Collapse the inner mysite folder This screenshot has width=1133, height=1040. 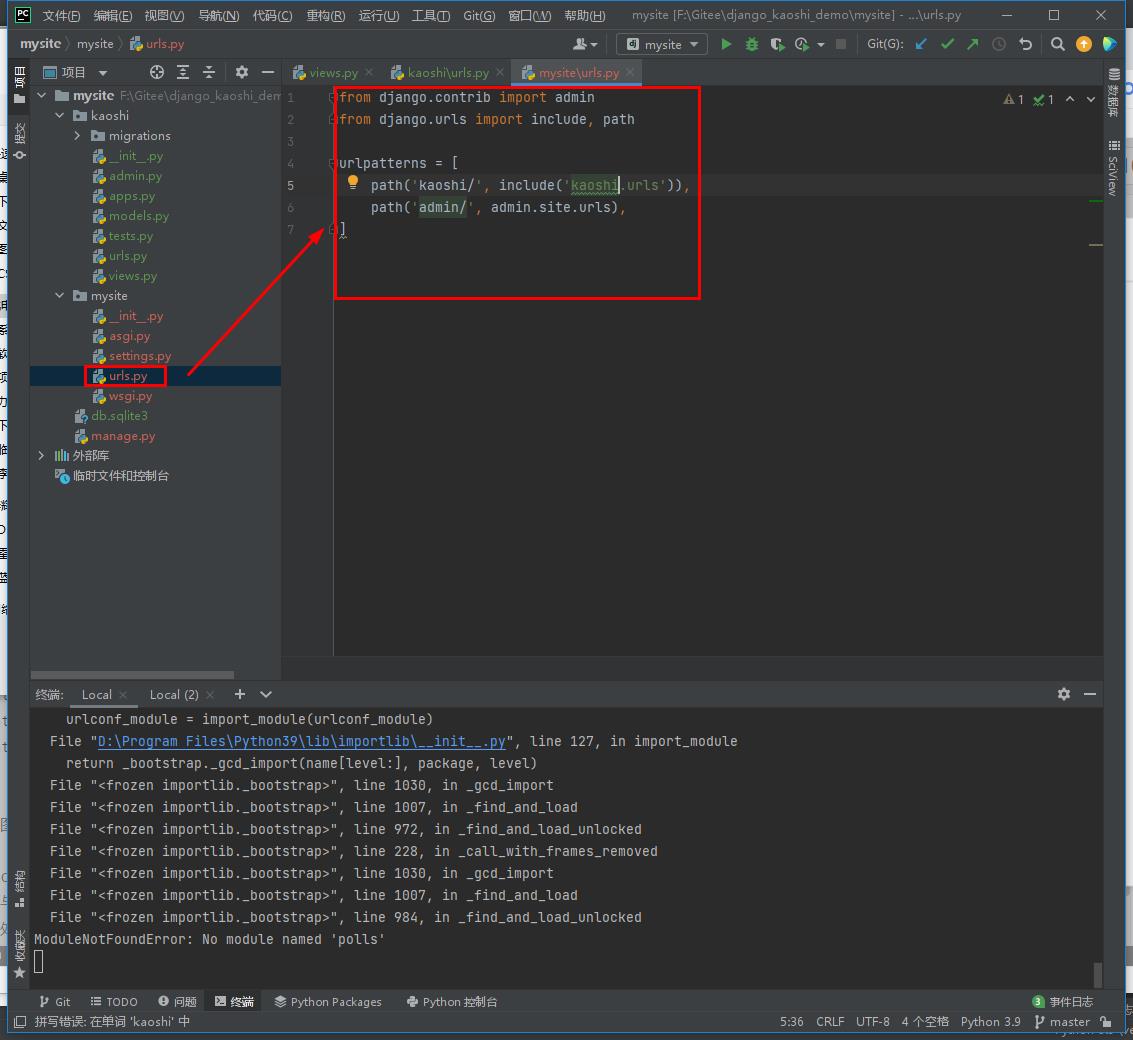[x=60, y=296]
